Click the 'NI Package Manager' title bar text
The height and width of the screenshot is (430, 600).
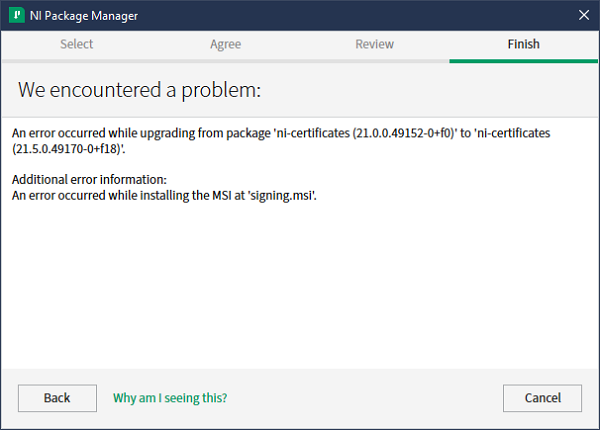tap(84, 16)
